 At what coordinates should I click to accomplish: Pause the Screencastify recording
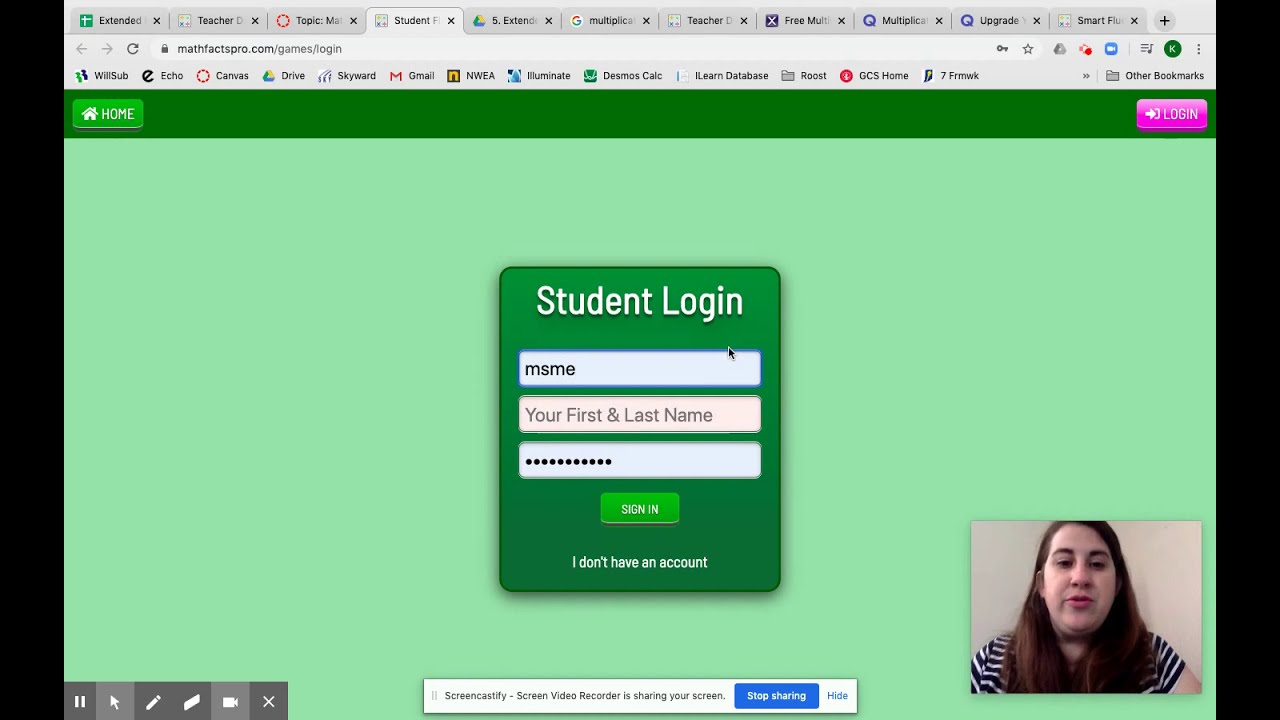pos(80,702)
